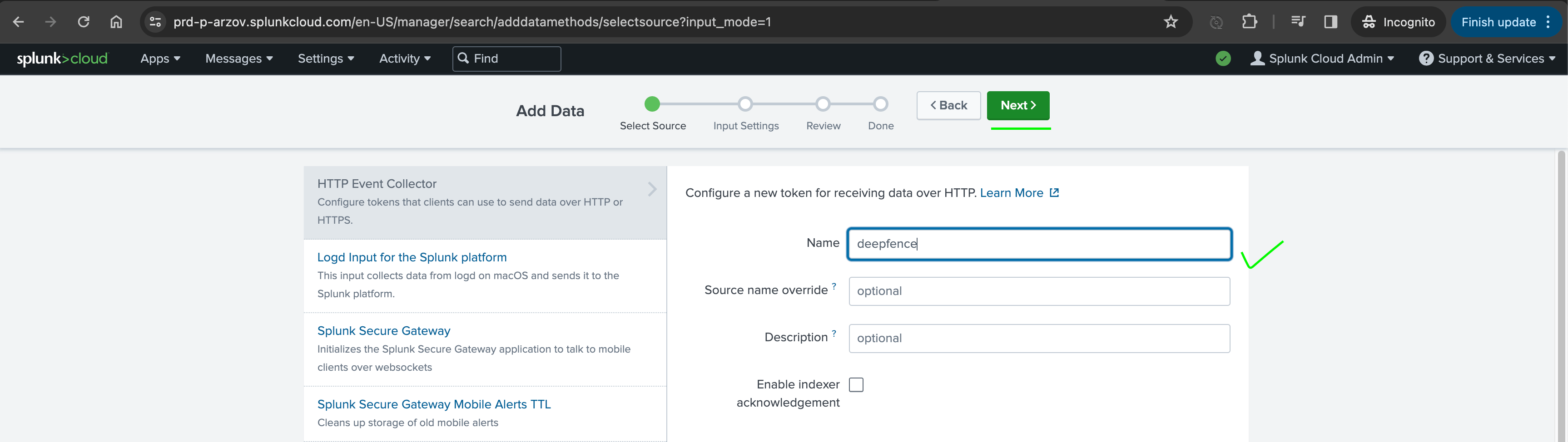The image size is (1568, 442).
Task: Enable indexer acknowledgement checkbox
Action: pyautogui.click(x=856, y=385)
